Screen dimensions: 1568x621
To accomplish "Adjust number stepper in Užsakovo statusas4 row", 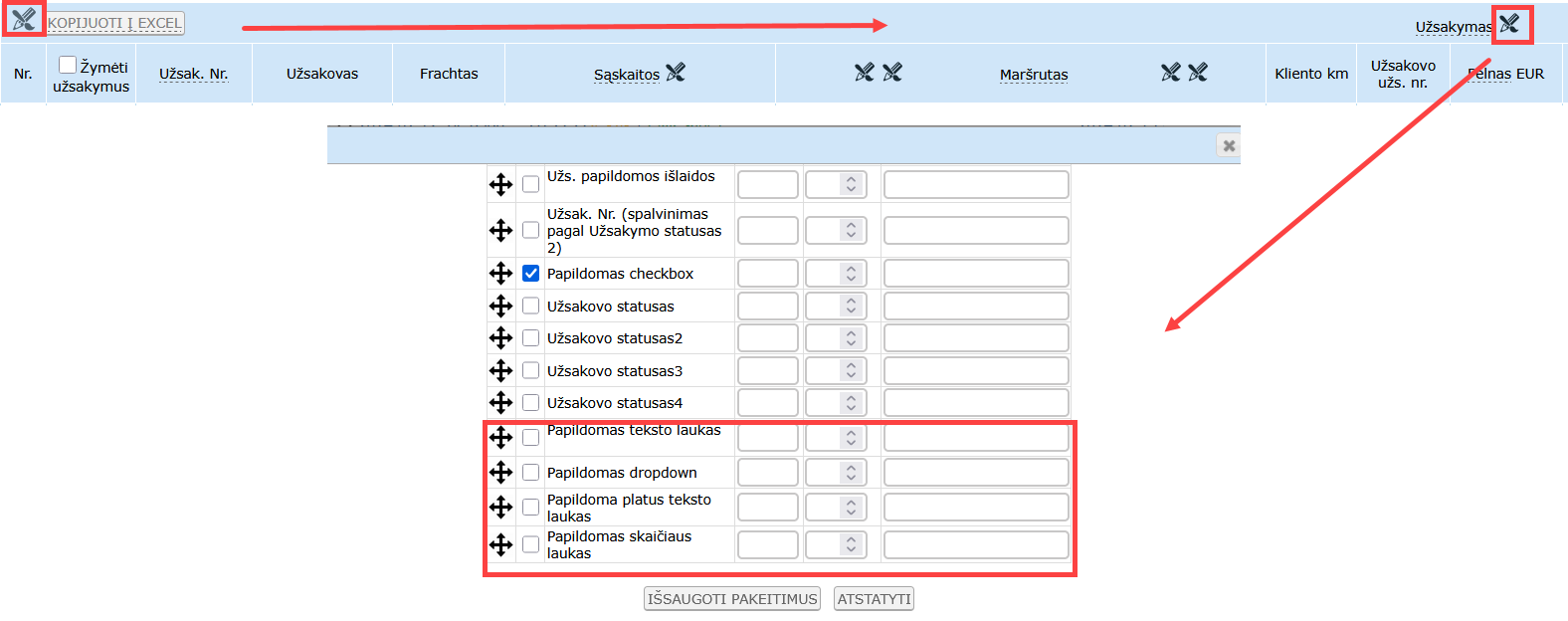I will 836,402.
